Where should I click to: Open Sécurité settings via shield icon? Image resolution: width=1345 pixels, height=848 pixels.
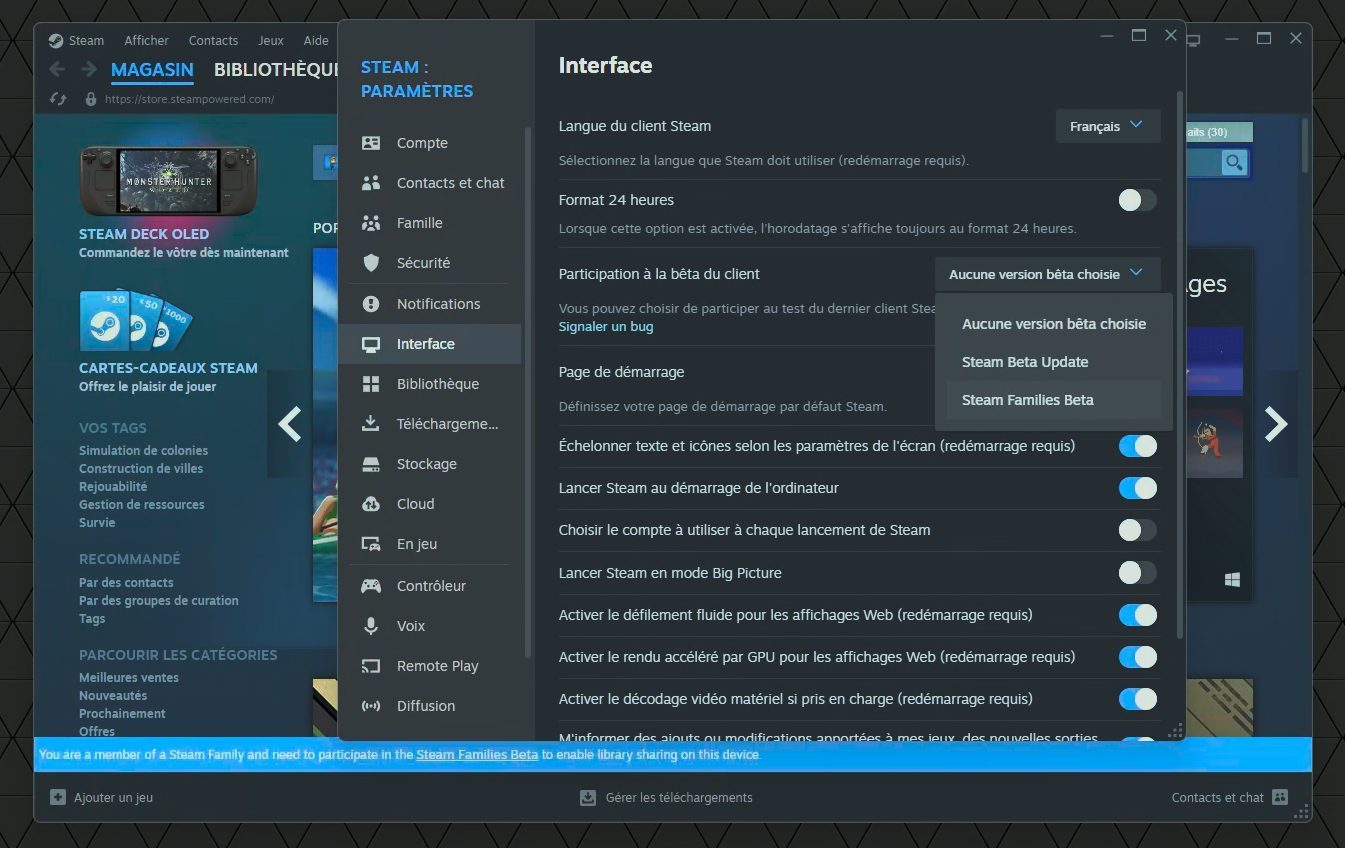pos(371,263)
